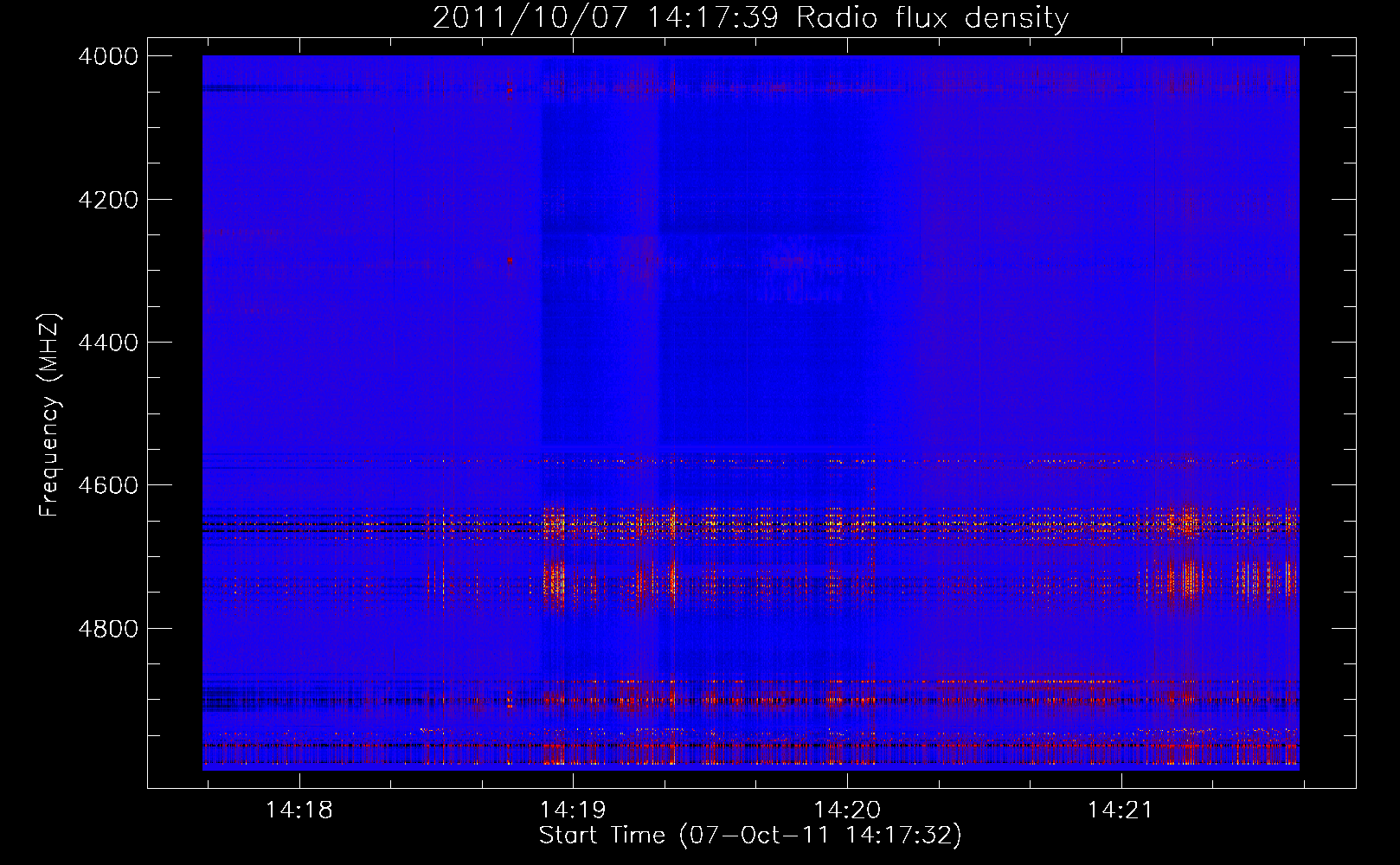Click the 4000 frequency tick label

[108, 56]
